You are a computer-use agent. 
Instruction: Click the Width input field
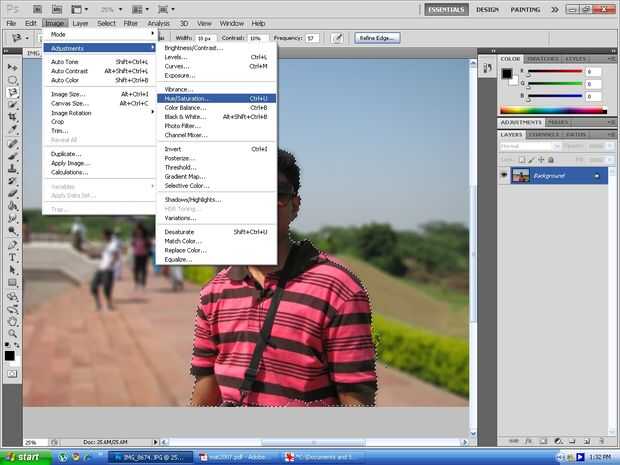(x=206, y=38)
